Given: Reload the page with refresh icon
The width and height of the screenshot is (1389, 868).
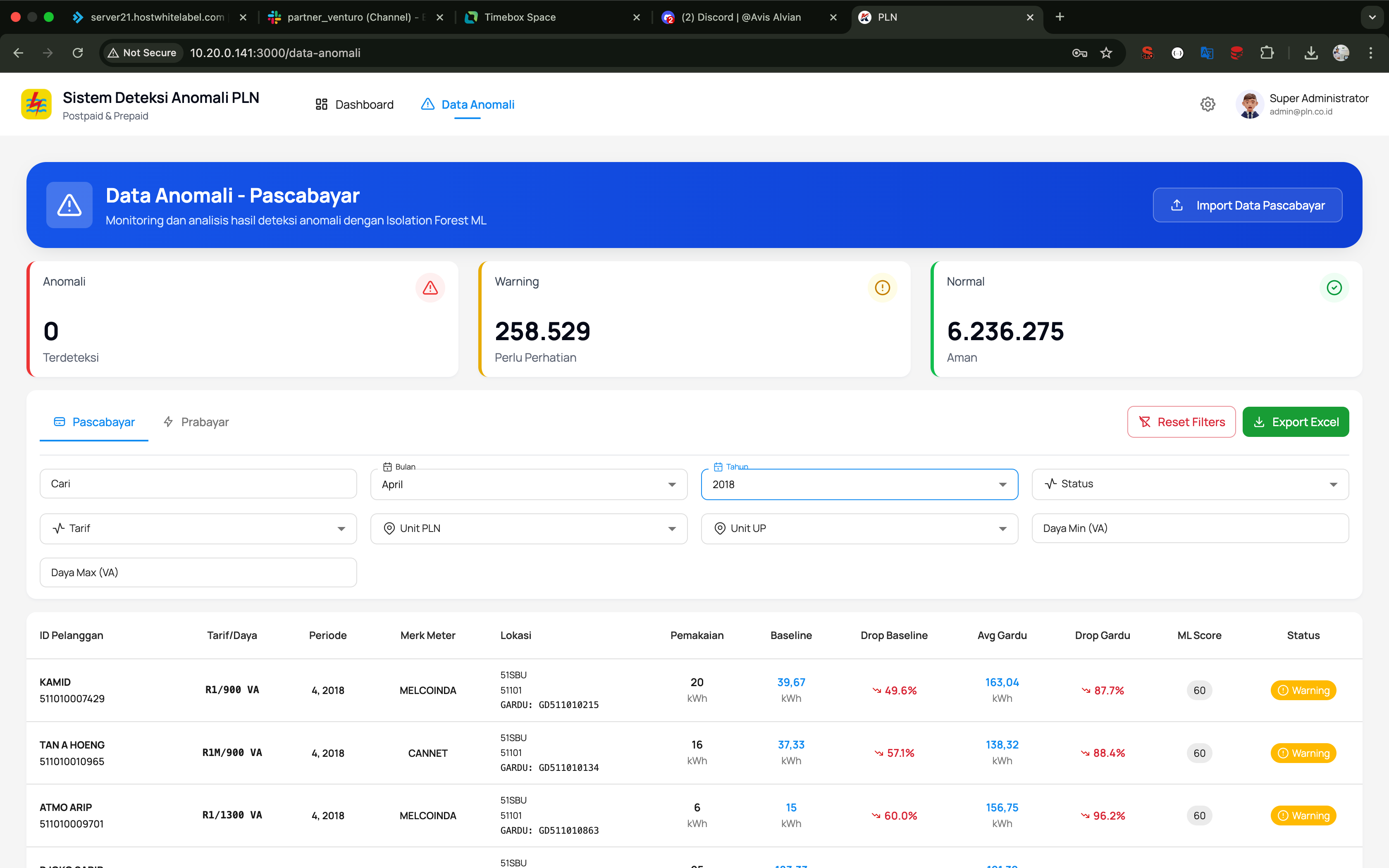Looking at the screenshot, I should click(x=77, y=53).
